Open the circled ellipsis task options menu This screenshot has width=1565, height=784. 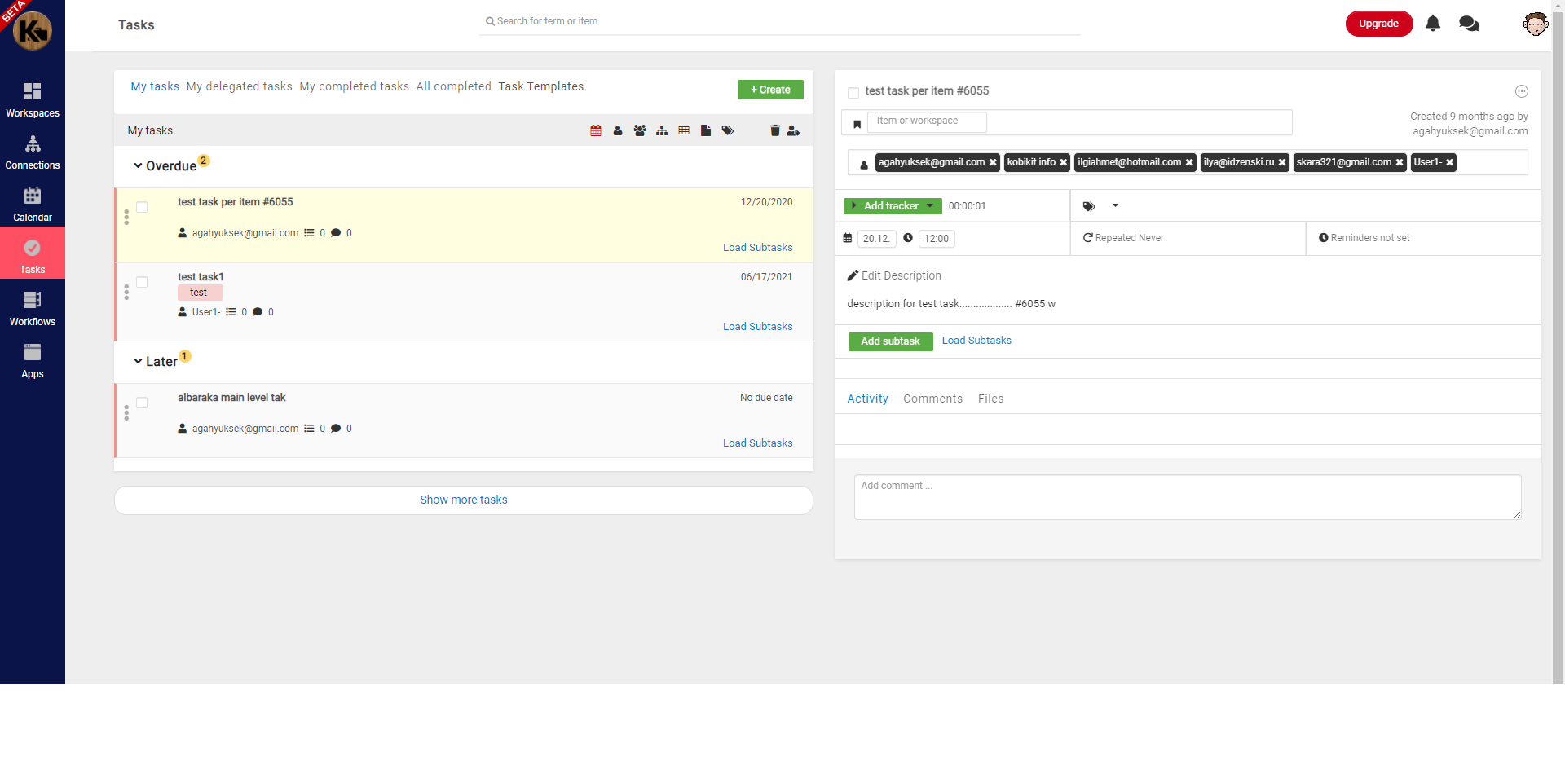1521,91
